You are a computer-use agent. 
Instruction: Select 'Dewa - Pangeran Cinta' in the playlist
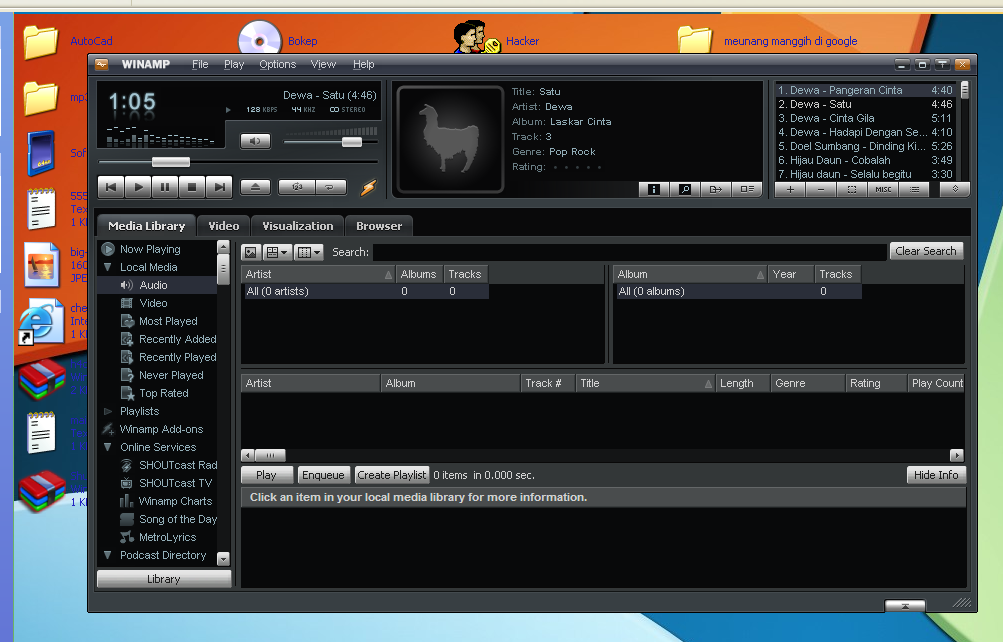point(865,90)
